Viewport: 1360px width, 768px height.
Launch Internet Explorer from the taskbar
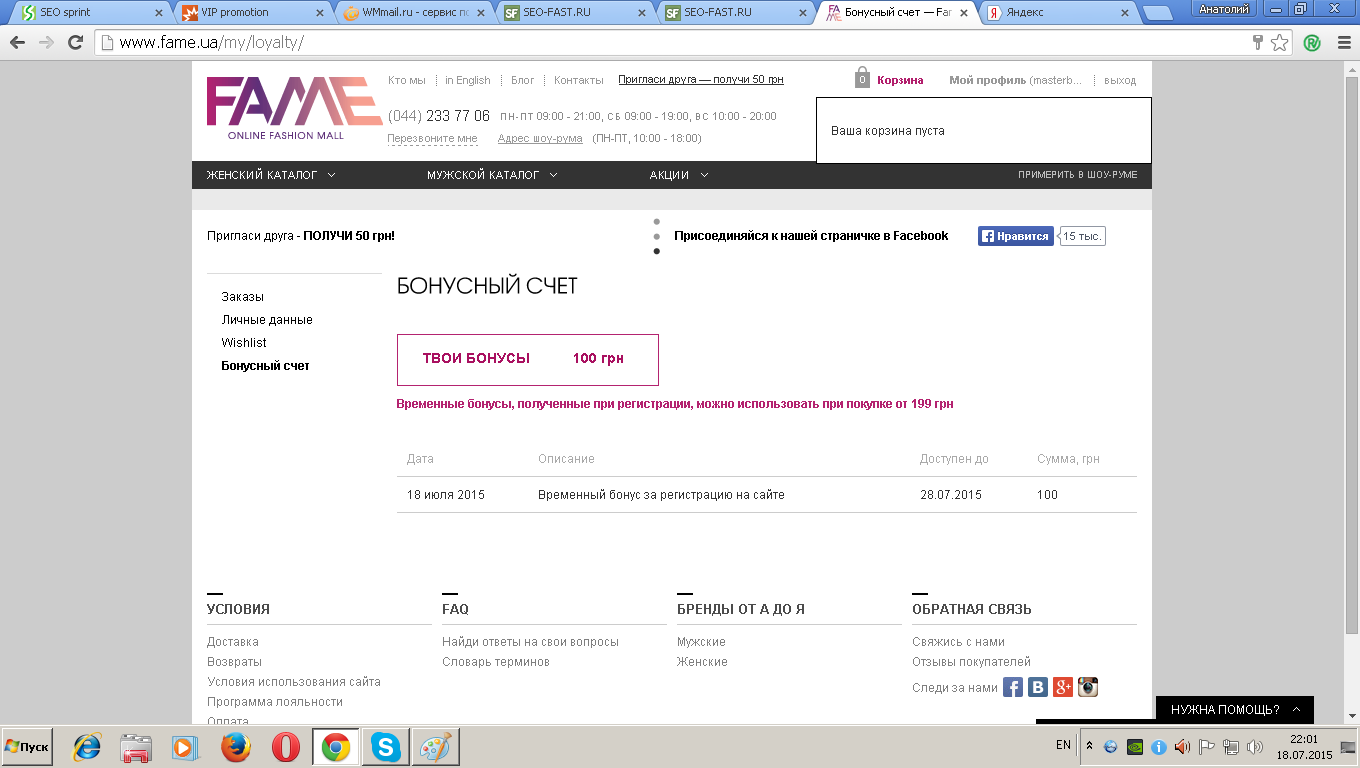tap(88, 747)
